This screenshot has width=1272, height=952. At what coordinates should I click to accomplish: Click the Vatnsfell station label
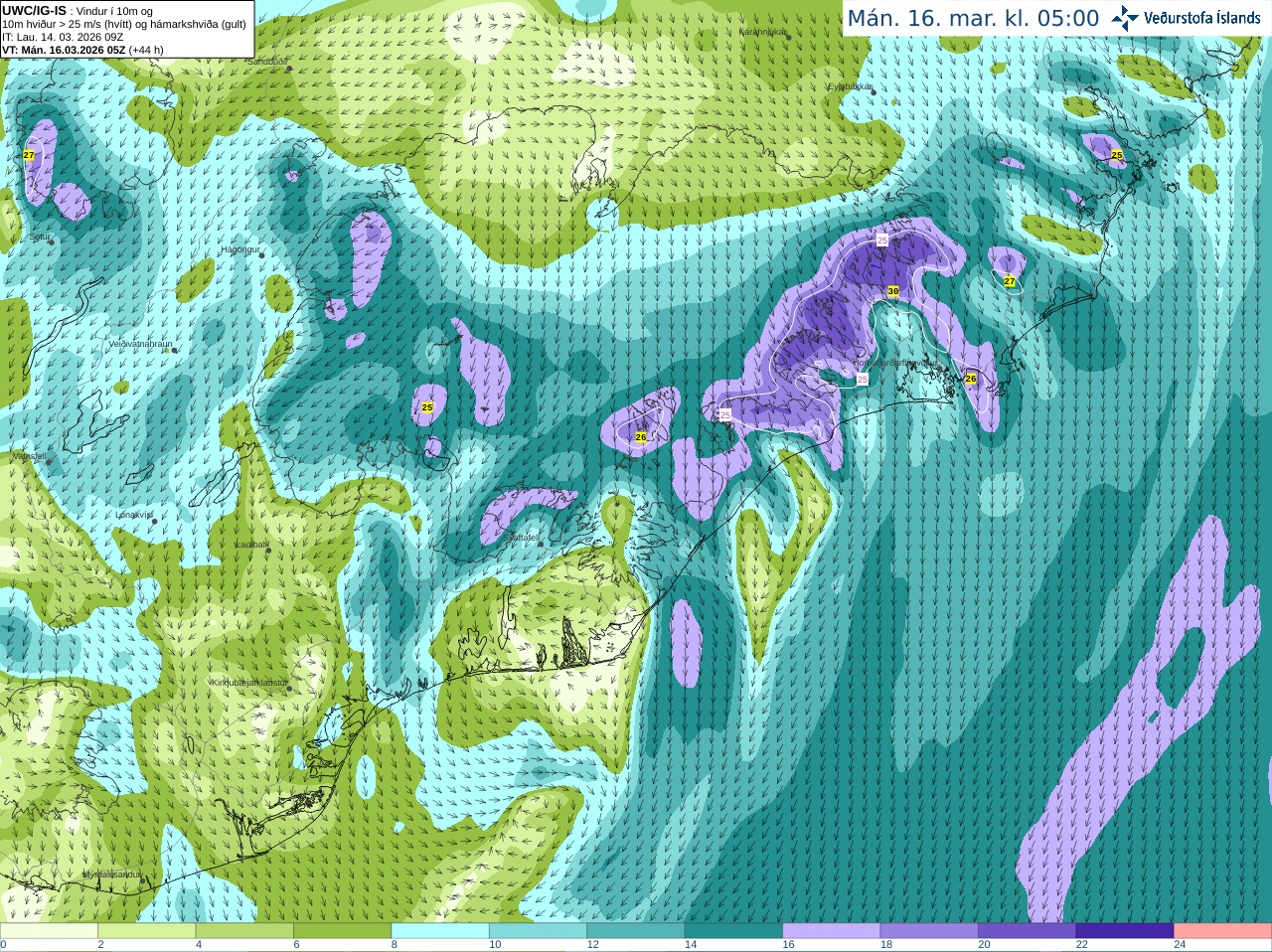pos(29,456)
